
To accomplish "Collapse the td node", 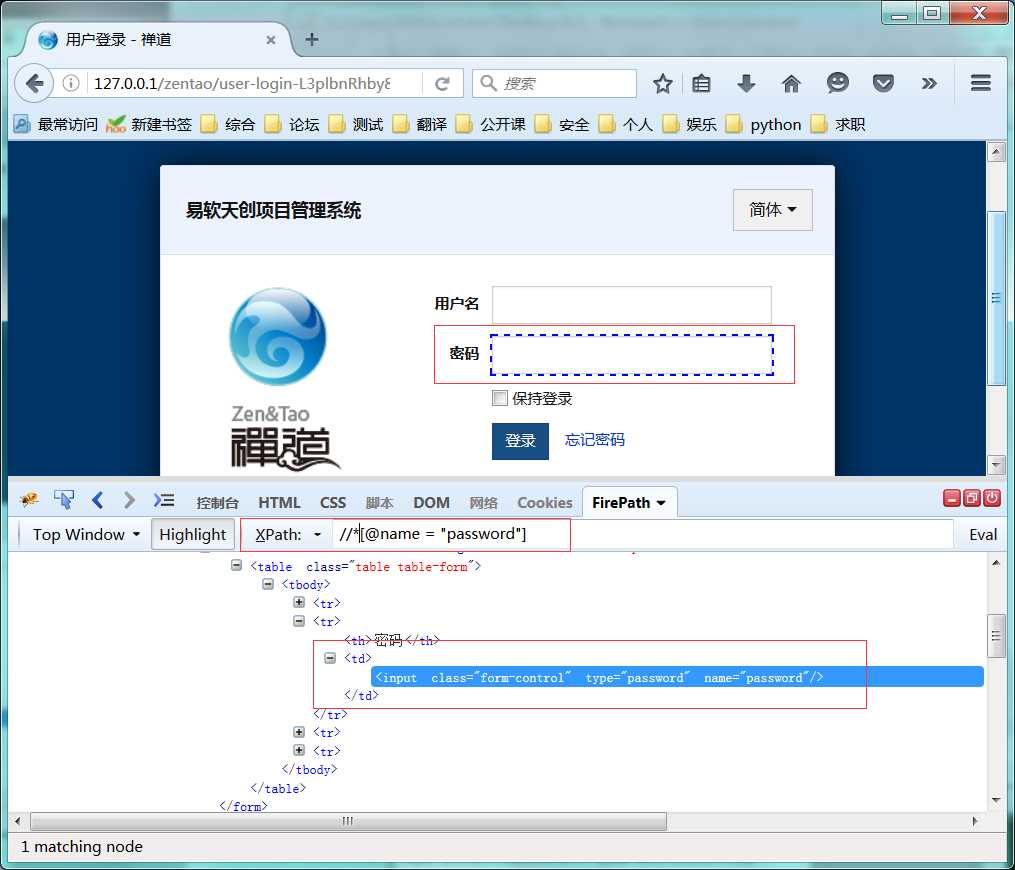I will (330, 658).
